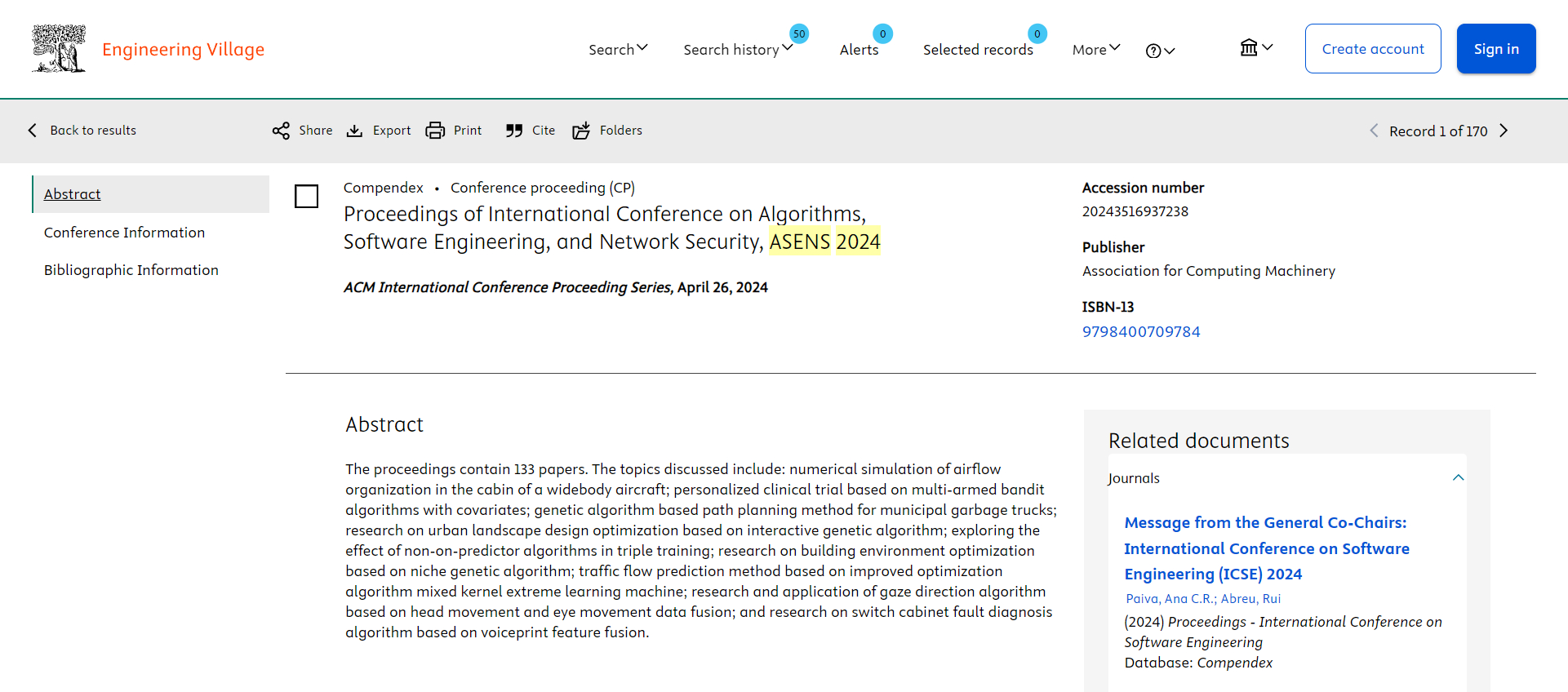Open the Help question mark menu

(1160, 51)
